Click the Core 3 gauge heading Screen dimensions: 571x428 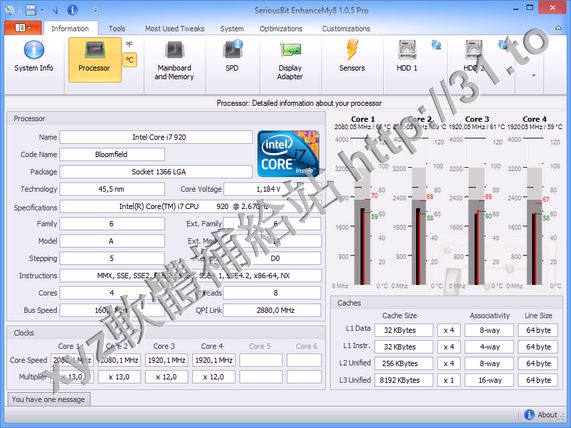click(x=477, y=119)
